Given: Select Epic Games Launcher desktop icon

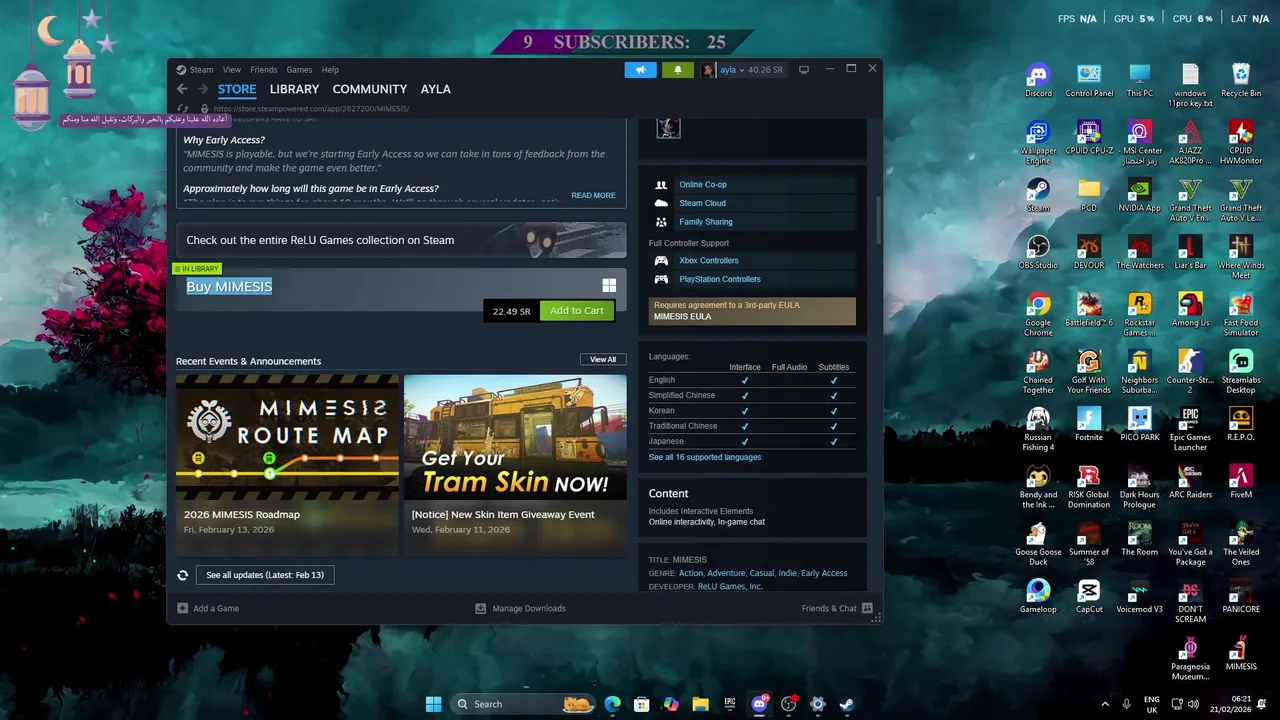Looking at the screenshot, I should click(x=1190, y=429).
